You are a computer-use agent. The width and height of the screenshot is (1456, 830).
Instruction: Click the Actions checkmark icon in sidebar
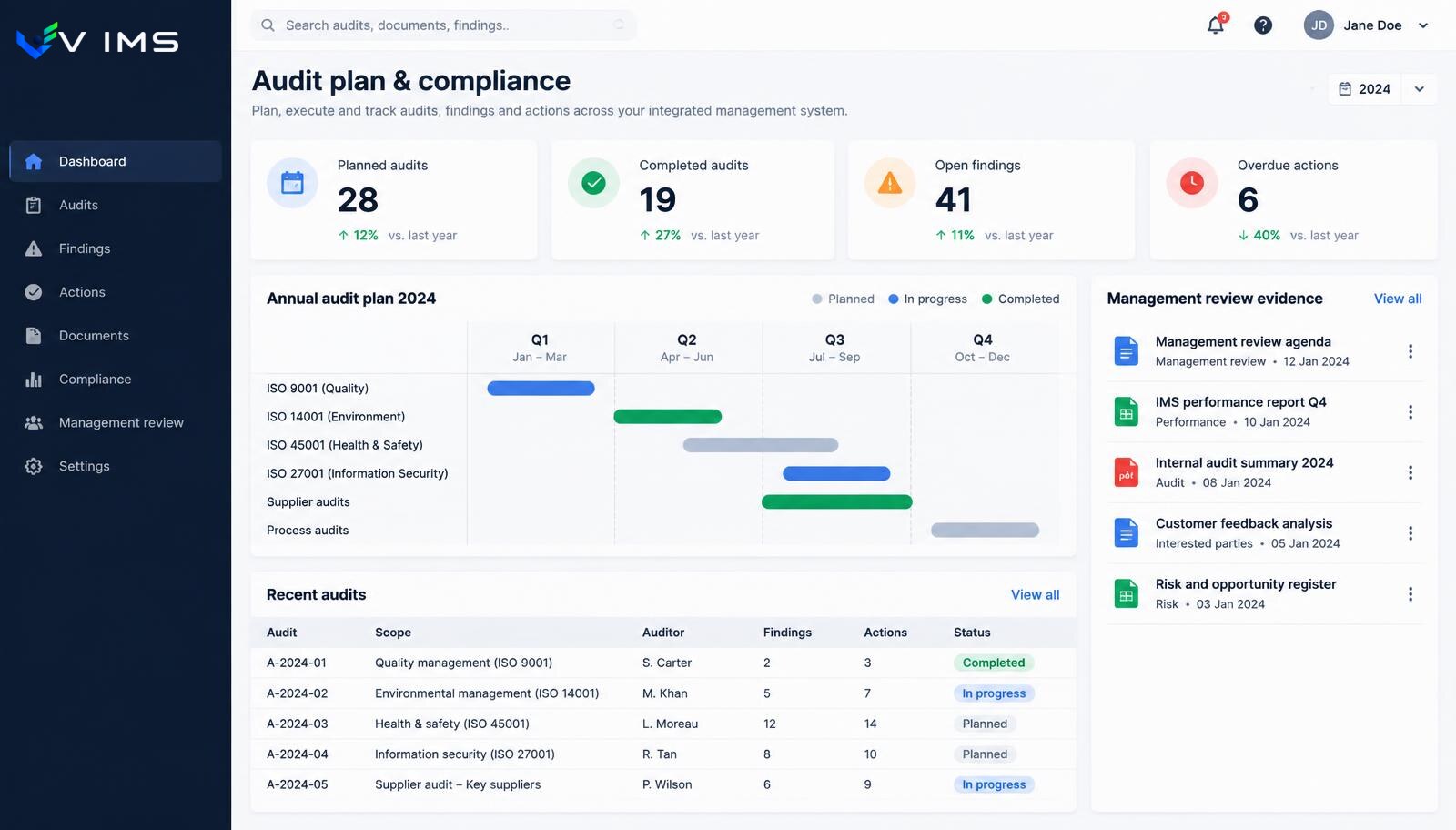34,292
